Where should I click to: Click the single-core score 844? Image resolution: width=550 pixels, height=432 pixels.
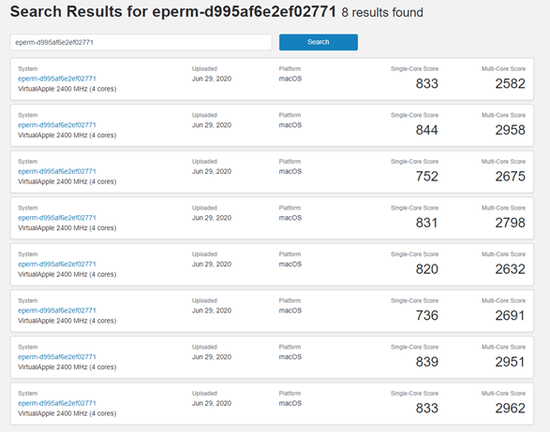[x=427, y=130]
